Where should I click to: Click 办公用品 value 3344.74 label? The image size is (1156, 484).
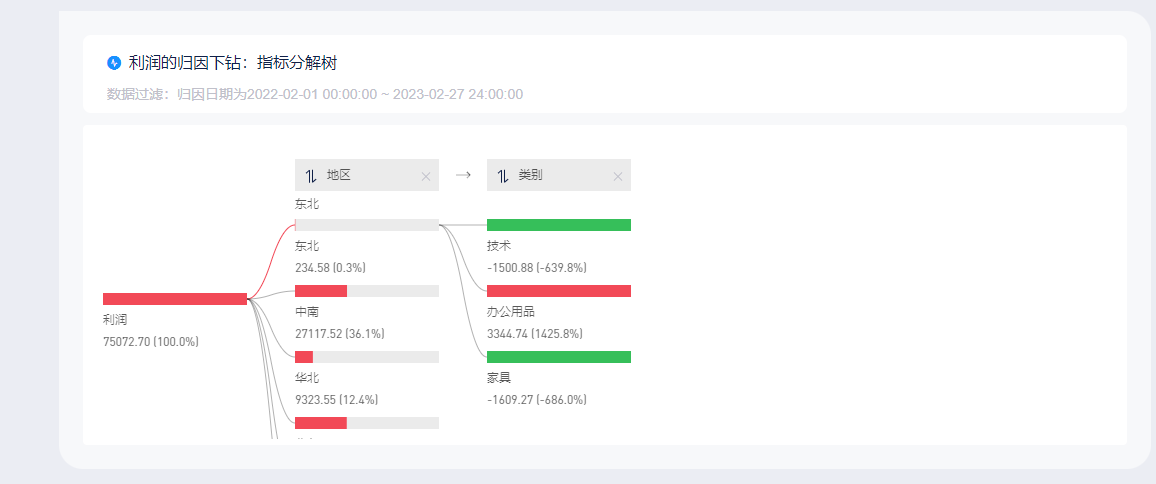[537, 334]
